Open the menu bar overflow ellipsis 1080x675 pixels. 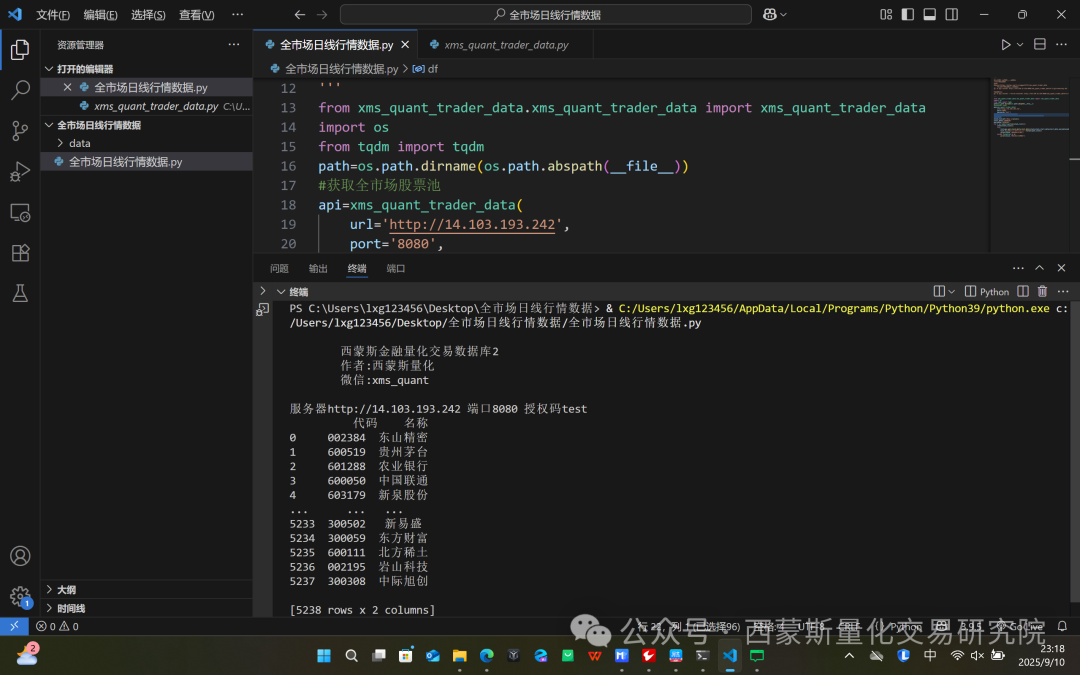(238, 14)
